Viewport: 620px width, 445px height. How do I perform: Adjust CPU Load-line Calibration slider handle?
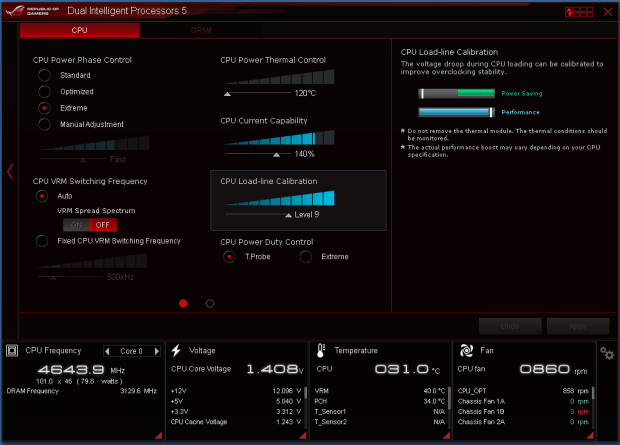tap(289, 215)
